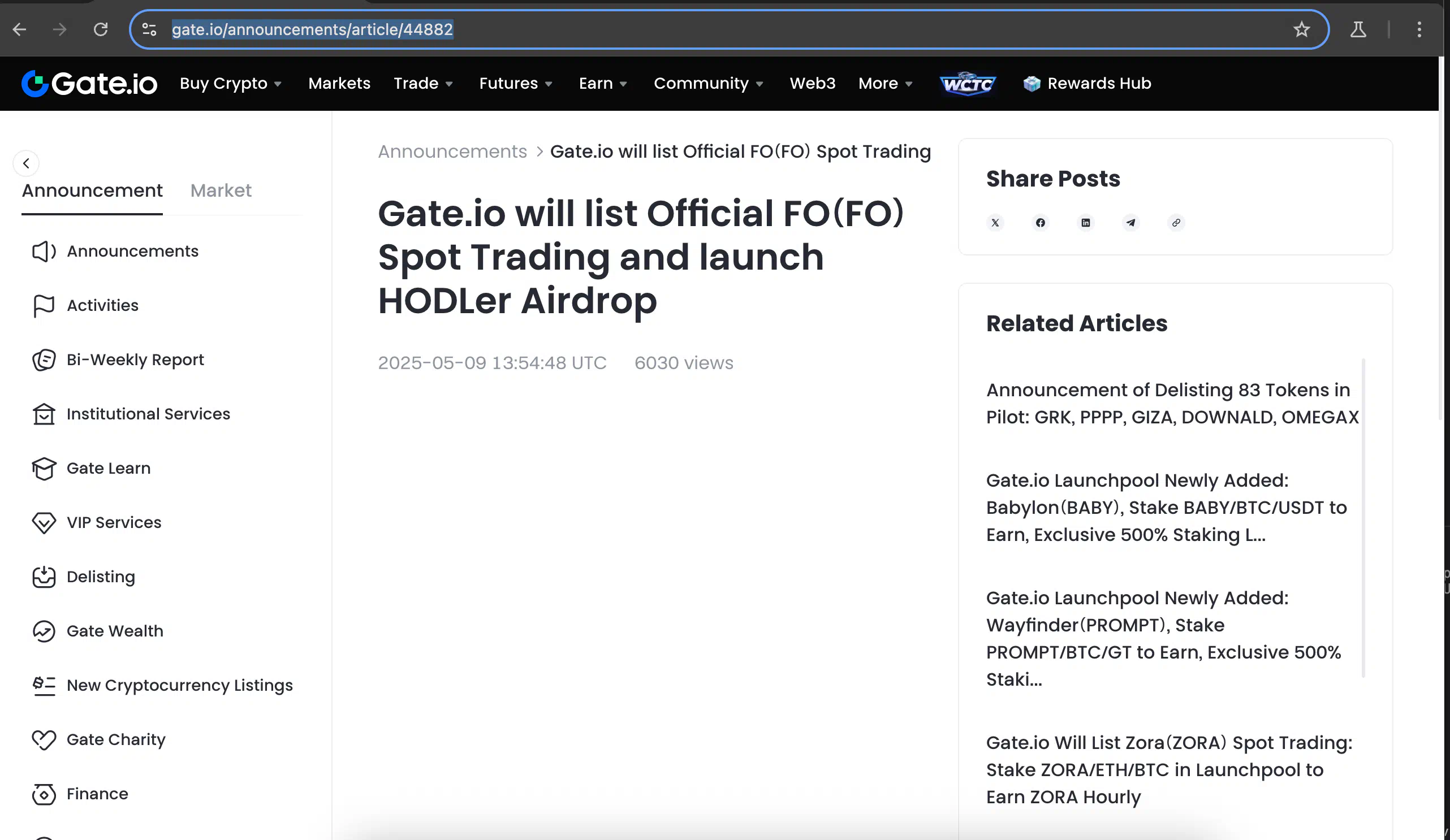
Task: Open the Zora(ZORA) Spot Trading related article
Action: click(1169, 770)
